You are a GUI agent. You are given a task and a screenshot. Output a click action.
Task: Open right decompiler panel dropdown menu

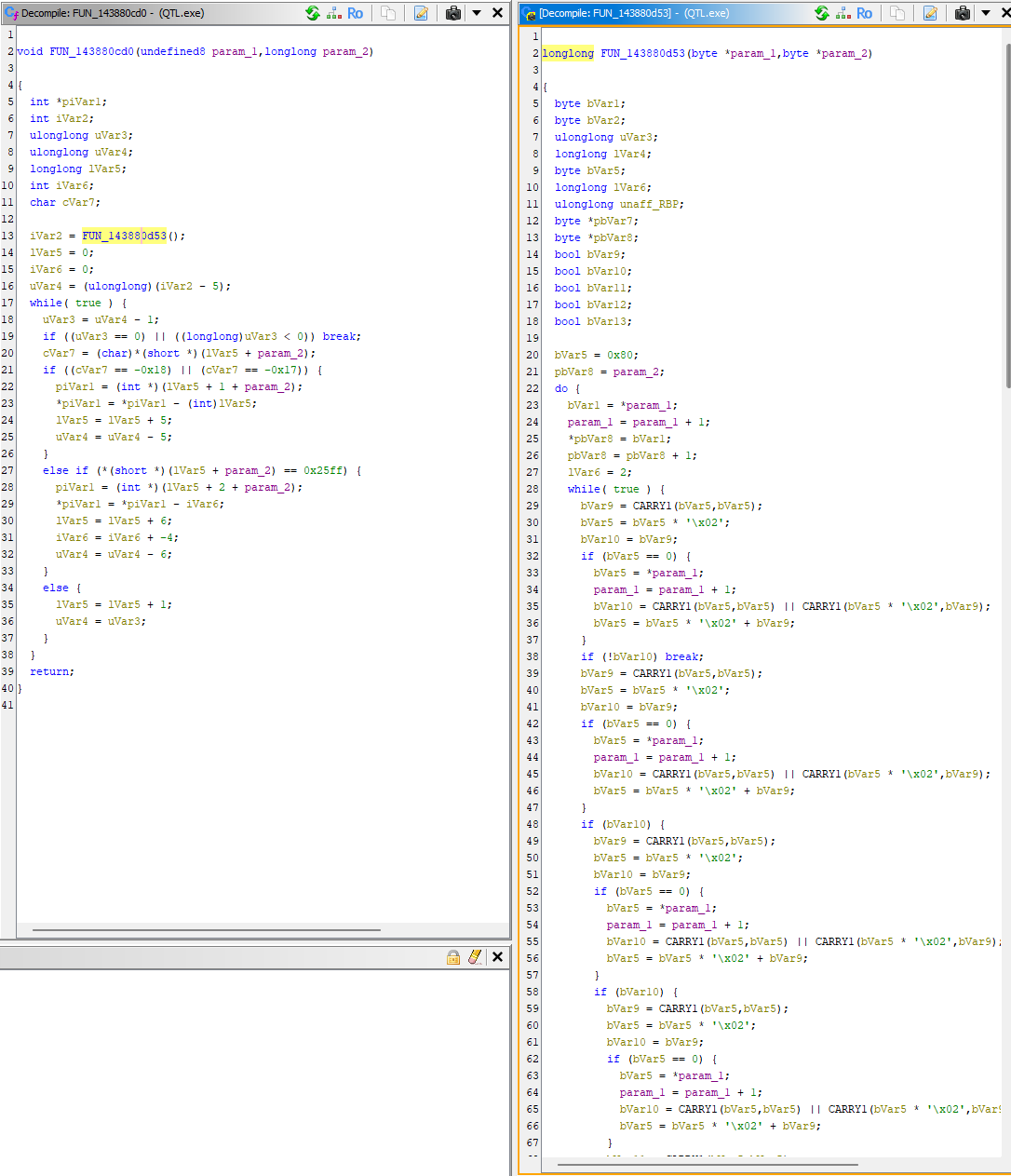(x=986, y=13)
